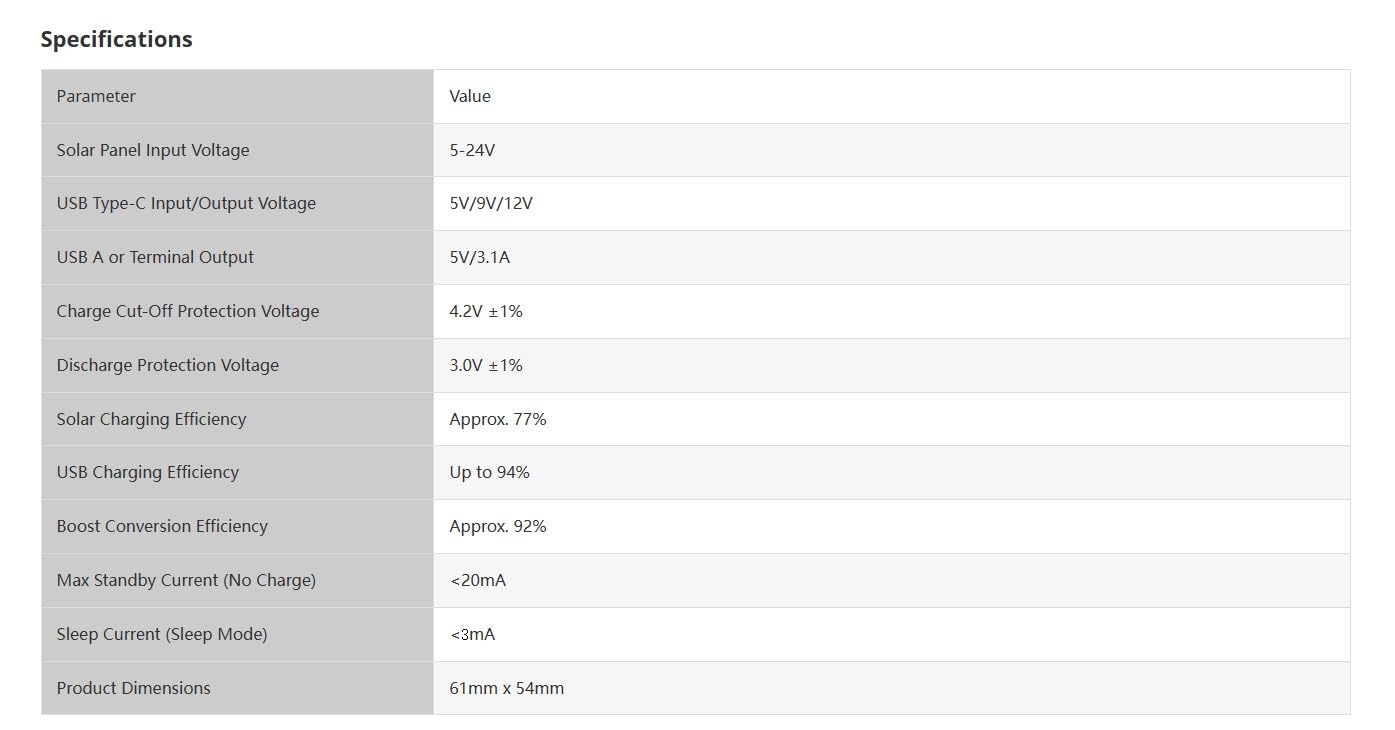The width and height of the screenshot is (1395, 730).
Task: Click USB Charging Efficiency label
Action: point(148,472)
